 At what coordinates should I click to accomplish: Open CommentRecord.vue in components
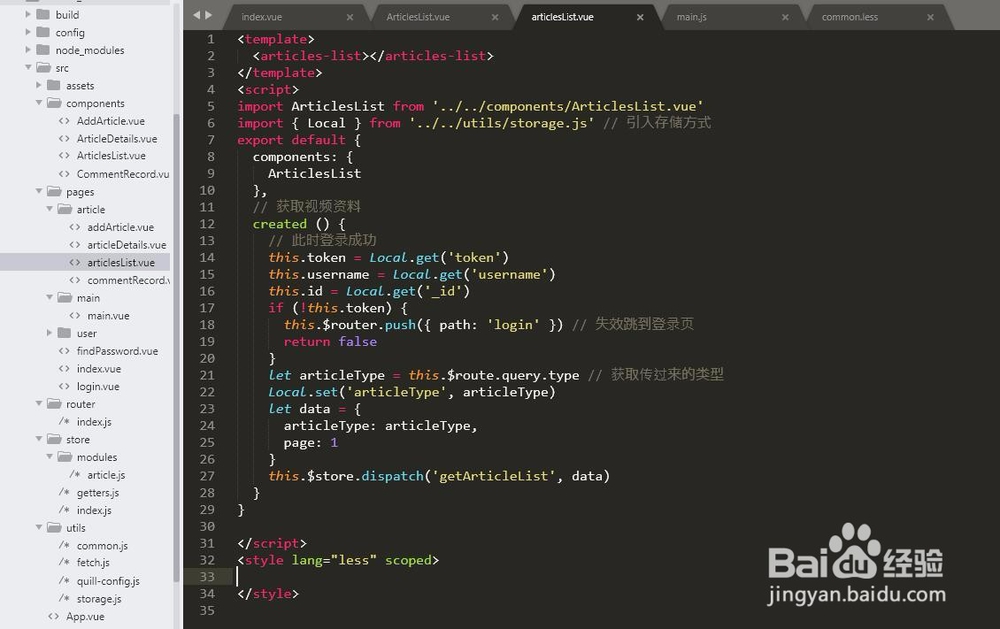pyautogui.click(x=122, y=174)
